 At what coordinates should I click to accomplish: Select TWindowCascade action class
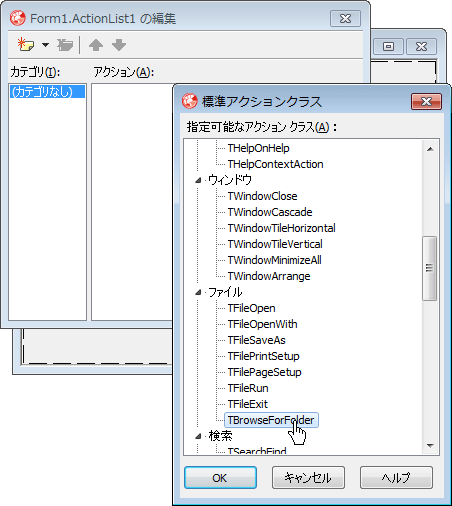click(x=270, y=212)
